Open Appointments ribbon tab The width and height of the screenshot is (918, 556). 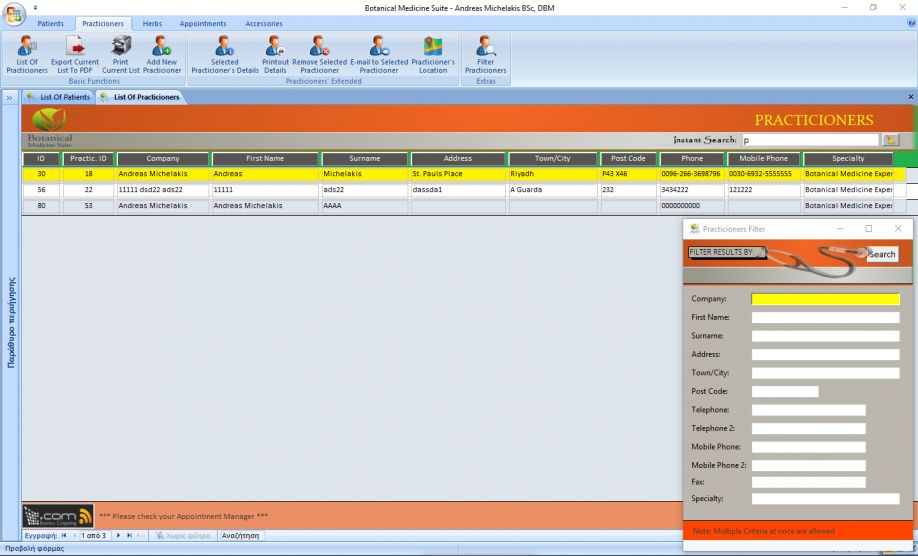click(x=203, y=23)
